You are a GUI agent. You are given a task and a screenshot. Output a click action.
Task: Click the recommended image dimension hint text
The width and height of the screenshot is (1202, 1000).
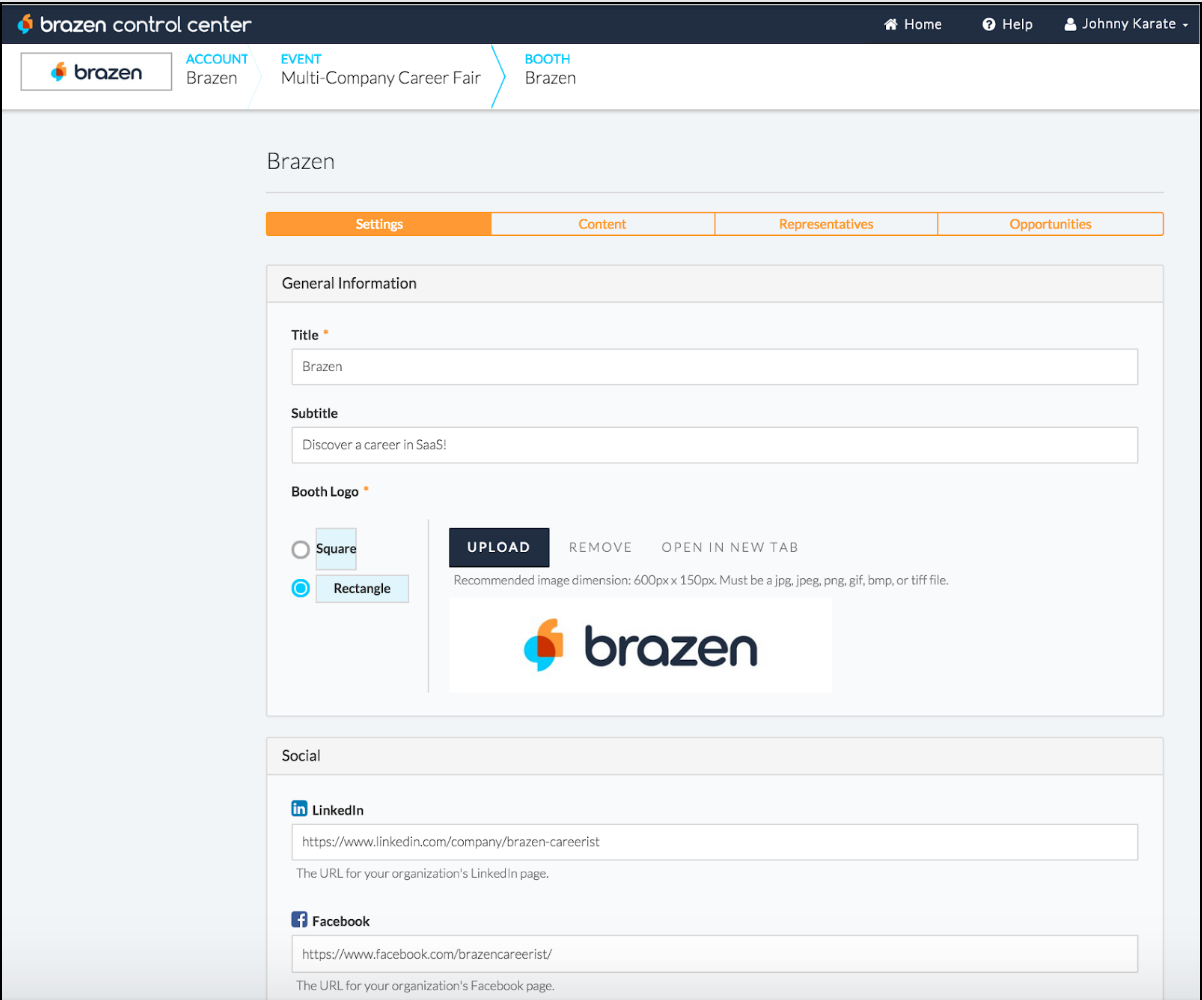point(700,580)
